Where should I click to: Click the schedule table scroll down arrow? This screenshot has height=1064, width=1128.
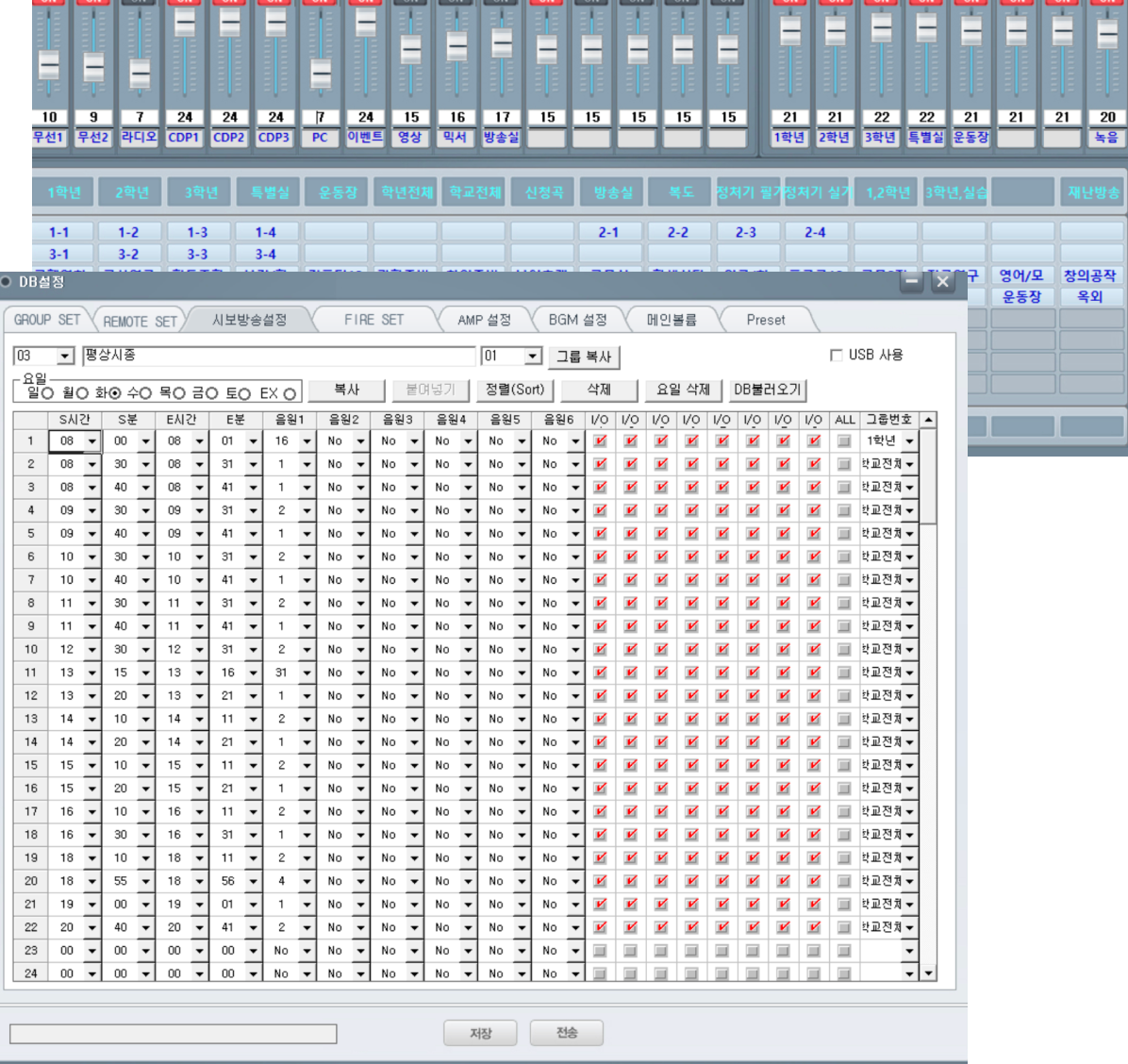pos(929,974)
